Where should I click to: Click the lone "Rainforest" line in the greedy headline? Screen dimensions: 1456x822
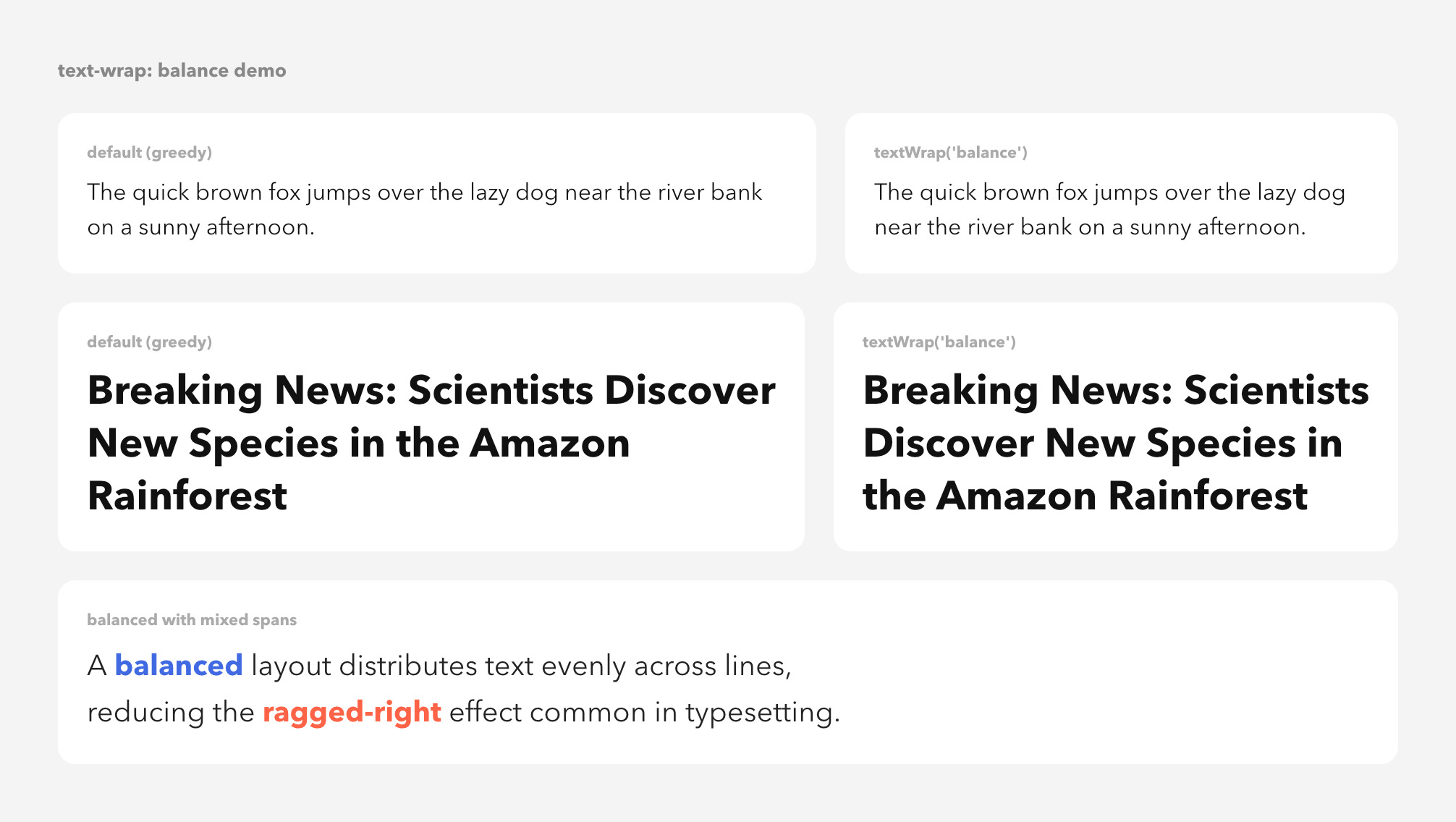187,496
